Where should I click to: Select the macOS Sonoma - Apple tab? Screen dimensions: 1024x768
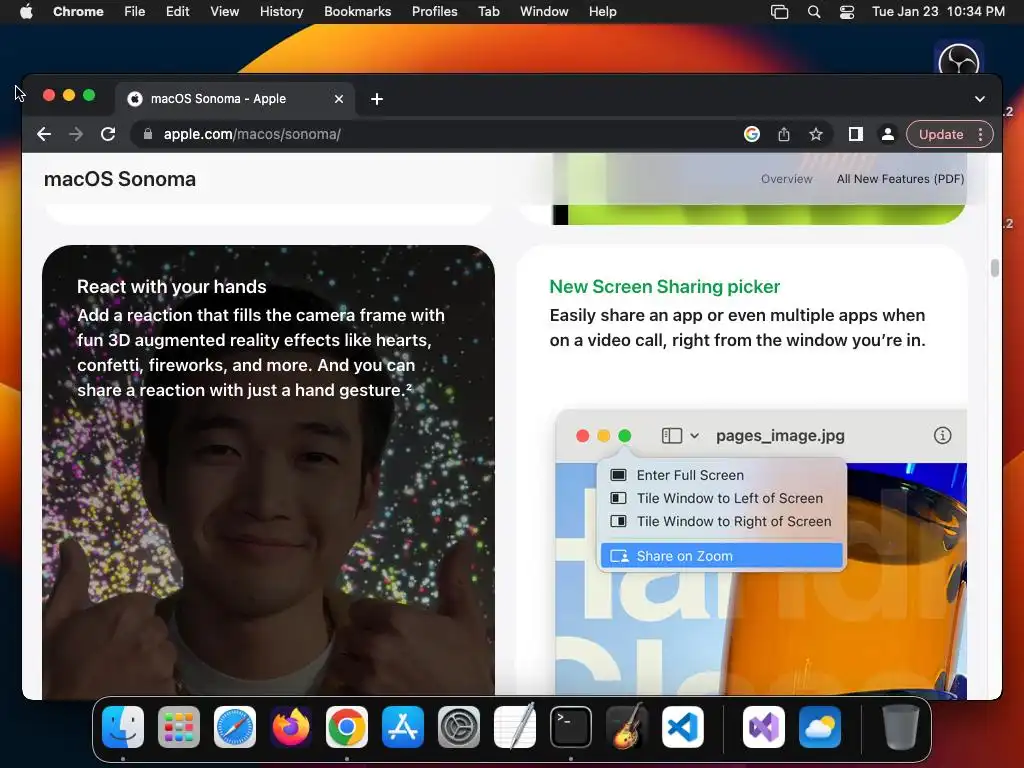(236, 99)
